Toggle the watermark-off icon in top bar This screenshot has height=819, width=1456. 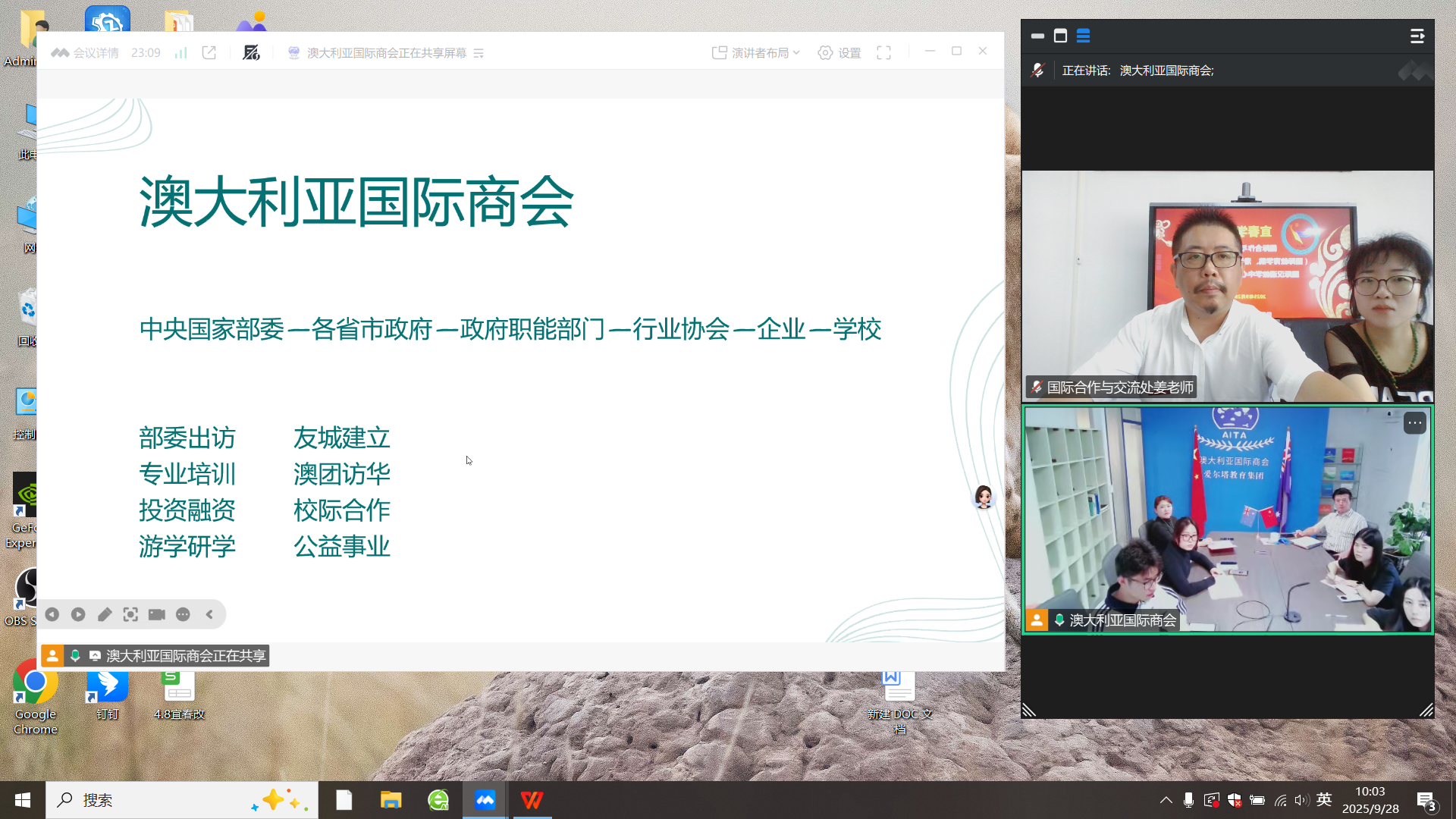[251, 52]
